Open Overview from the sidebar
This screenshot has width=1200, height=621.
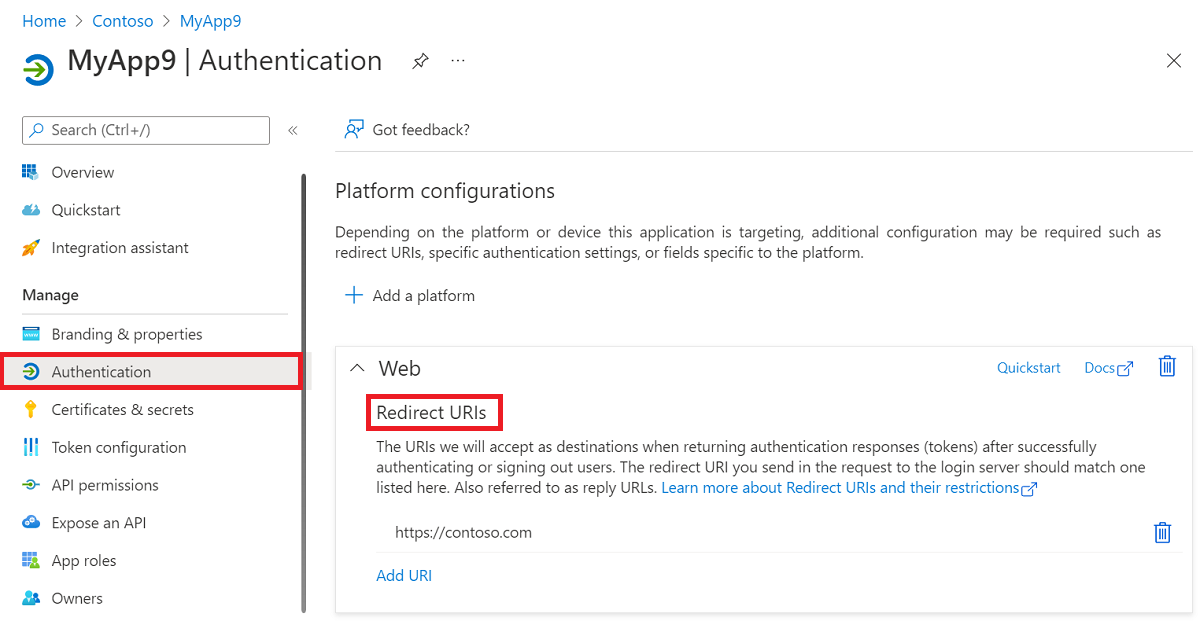coord(82,172)
